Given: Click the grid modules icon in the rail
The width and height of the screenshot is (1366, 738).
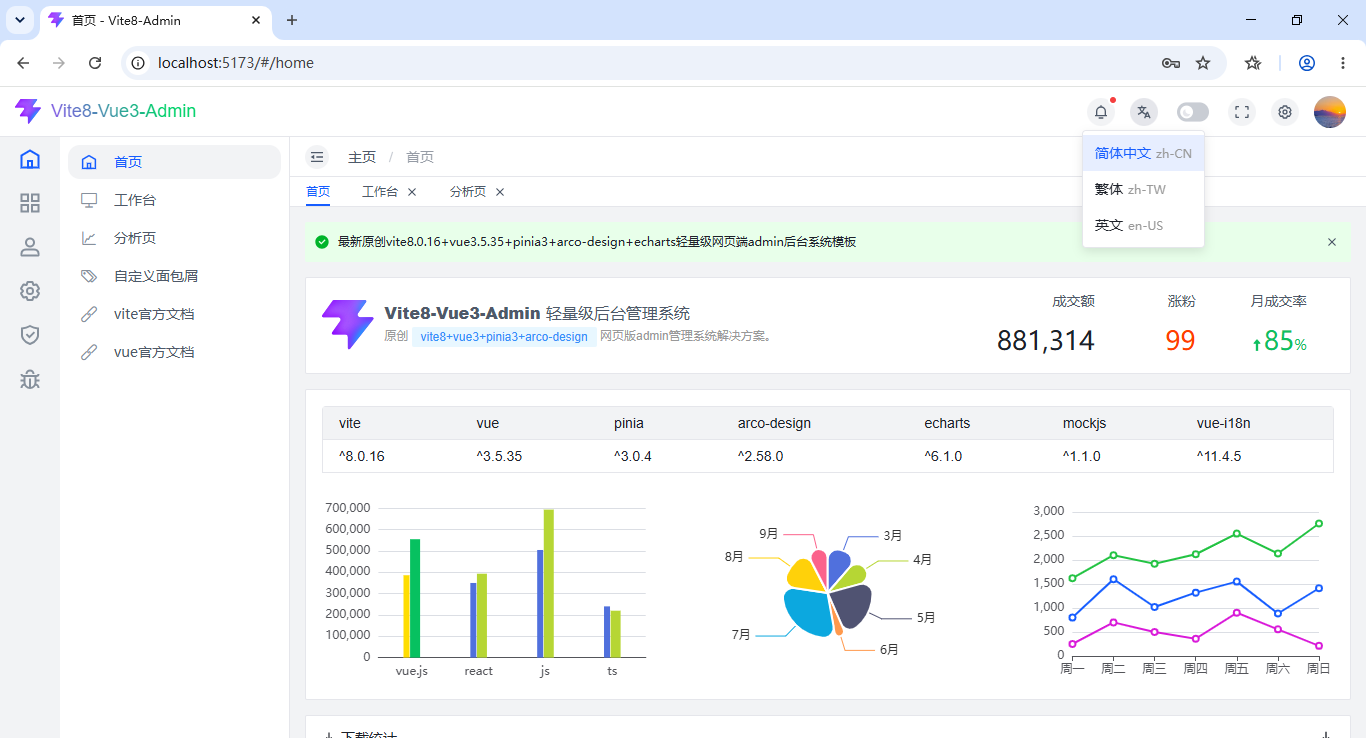Looking at the screenshot, I should tap(30, 203).
